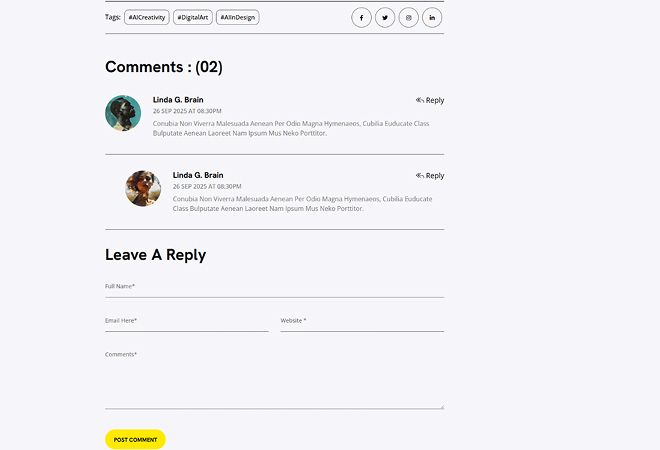Select the #DigitalArt tag

coord(193,17)
